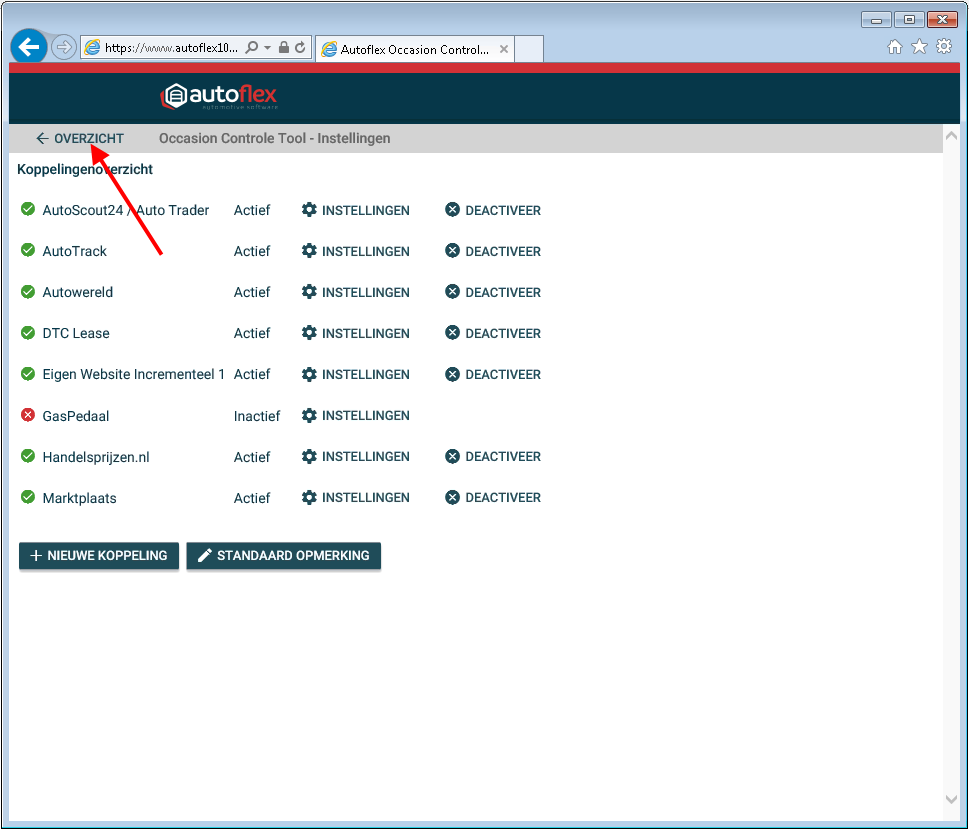969x830 pixels.
Task: Click browser Forward button
Action: 63,47
